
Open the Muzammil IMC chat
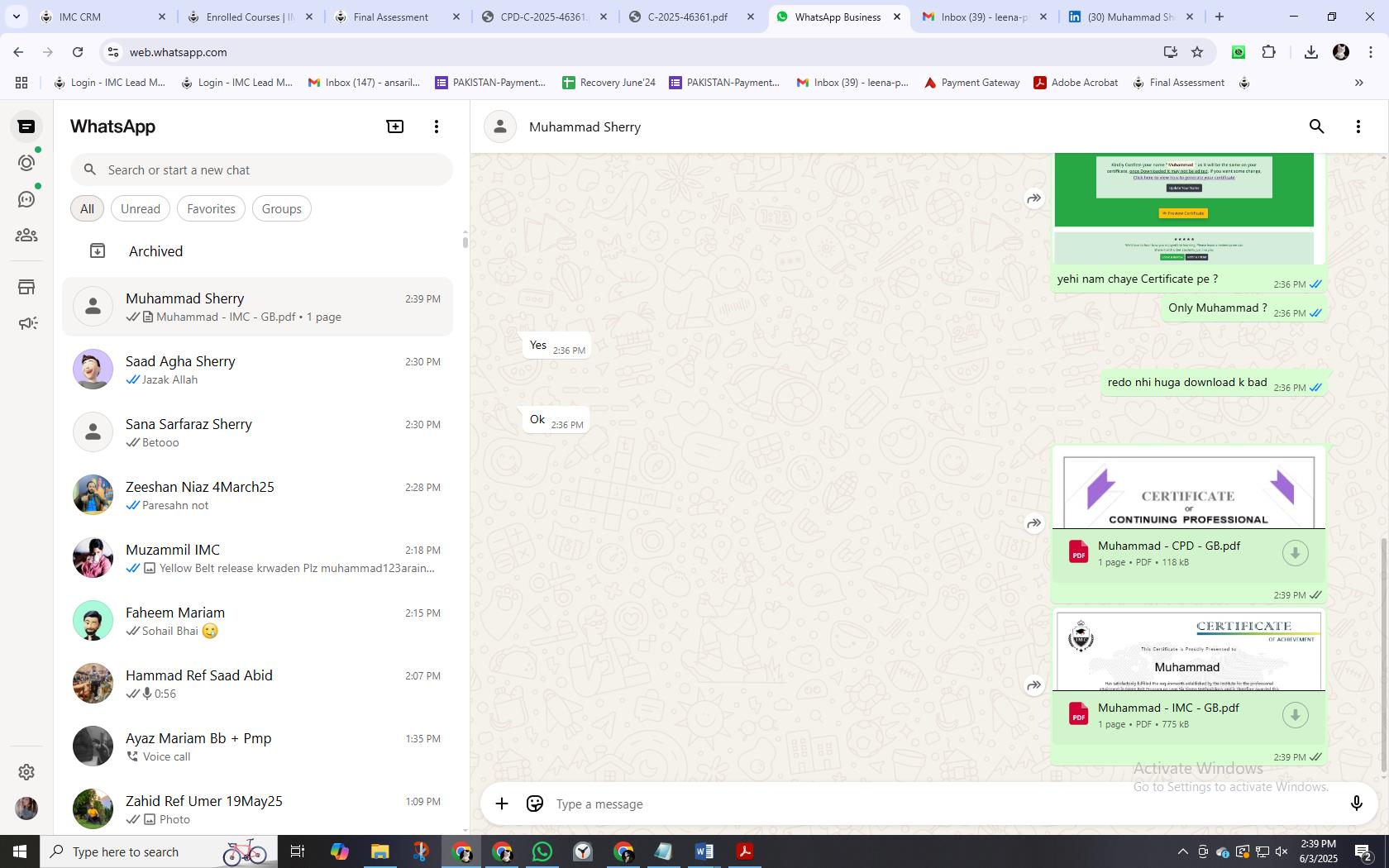257,558
